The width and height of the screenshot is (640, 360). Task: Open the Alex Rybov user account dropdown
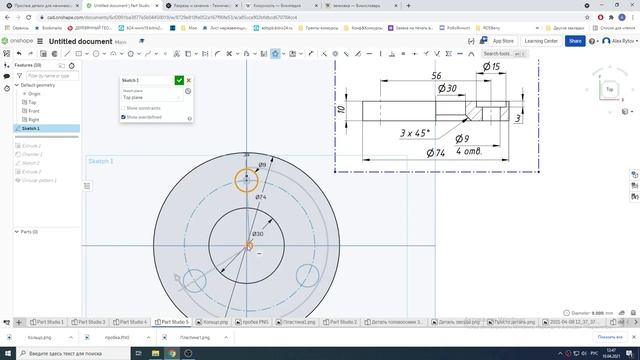pos(620,41)
